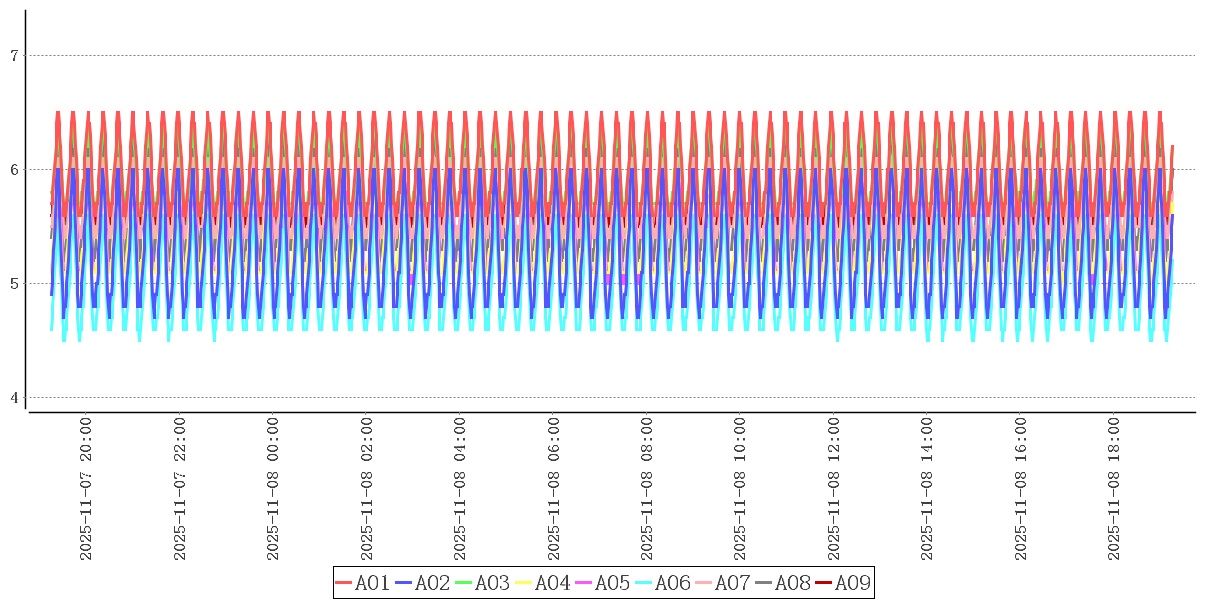This screenshot has height=600, width=1207.
Task: Click the yellow A04 legend line swatch
Action: 524,583
